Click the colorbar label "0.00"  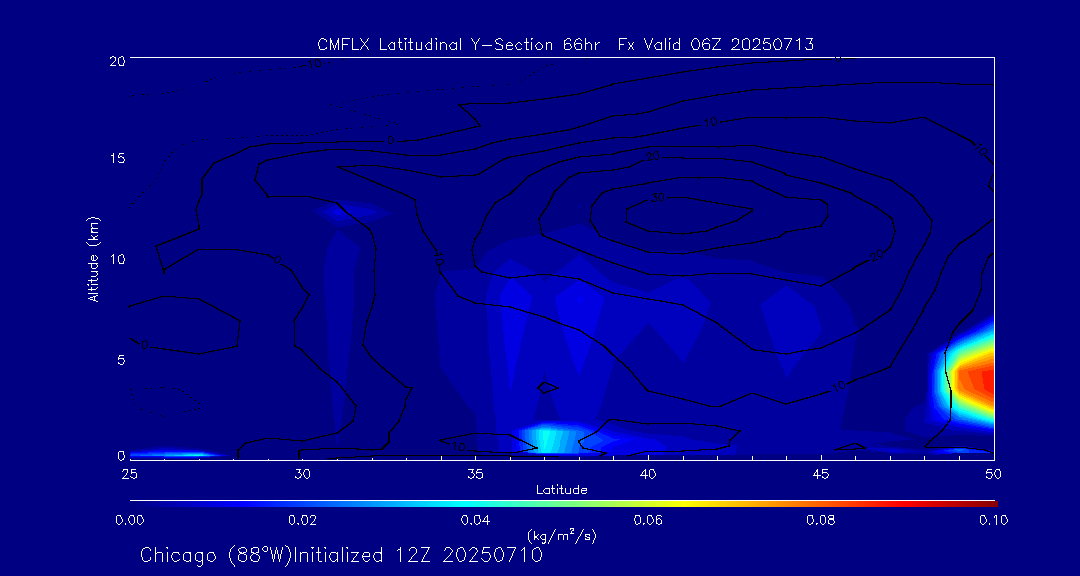[x=130, y=520]
